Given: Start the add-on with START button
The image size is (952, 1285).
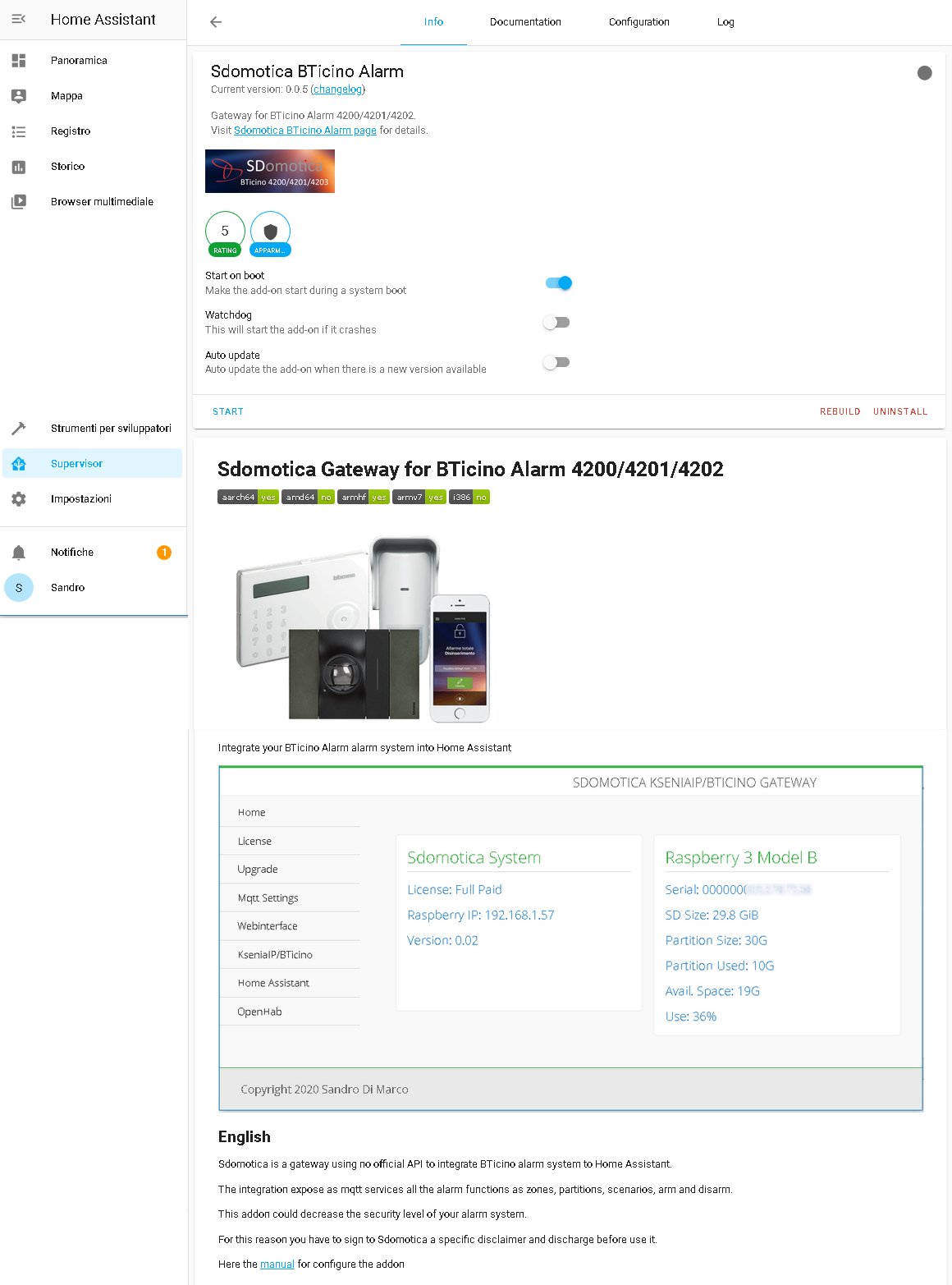Looking at the screenshot, I should (228, 411).
